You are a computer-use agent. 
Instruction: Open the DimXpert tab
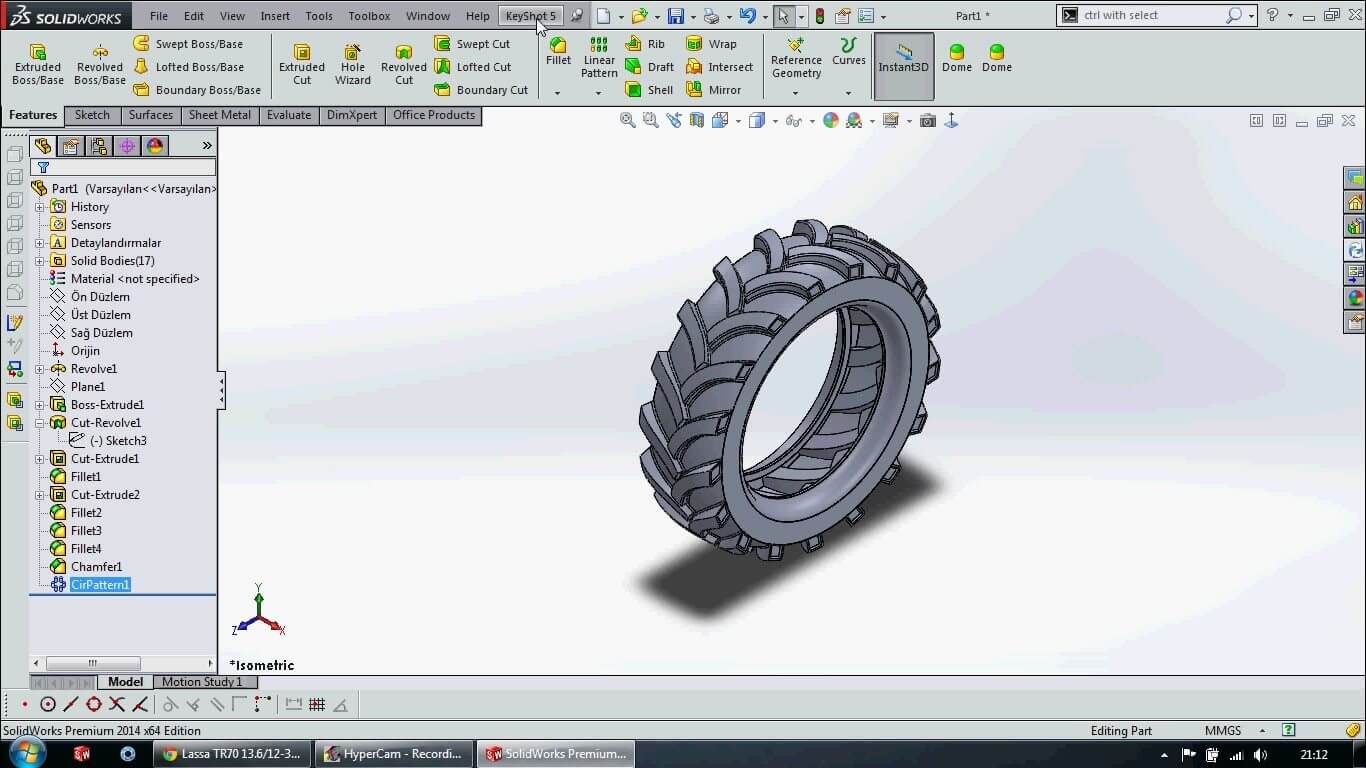[352, 115]
